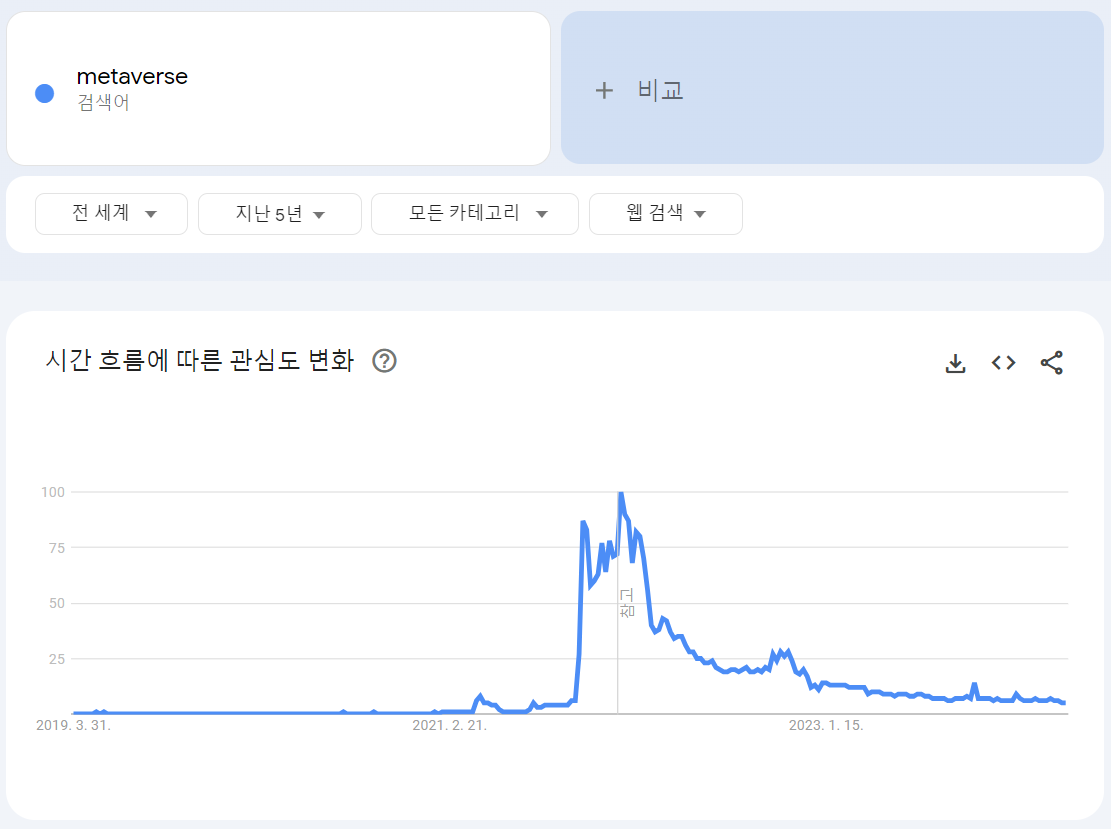Open the 모든 카테고리 category dropdown
Screen dimensions: 1111x829
[x=474, y=213]
